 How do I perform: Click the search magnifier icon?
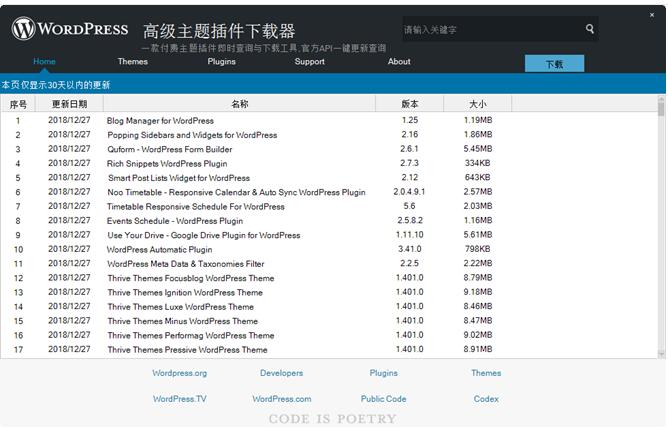[590, 29]
